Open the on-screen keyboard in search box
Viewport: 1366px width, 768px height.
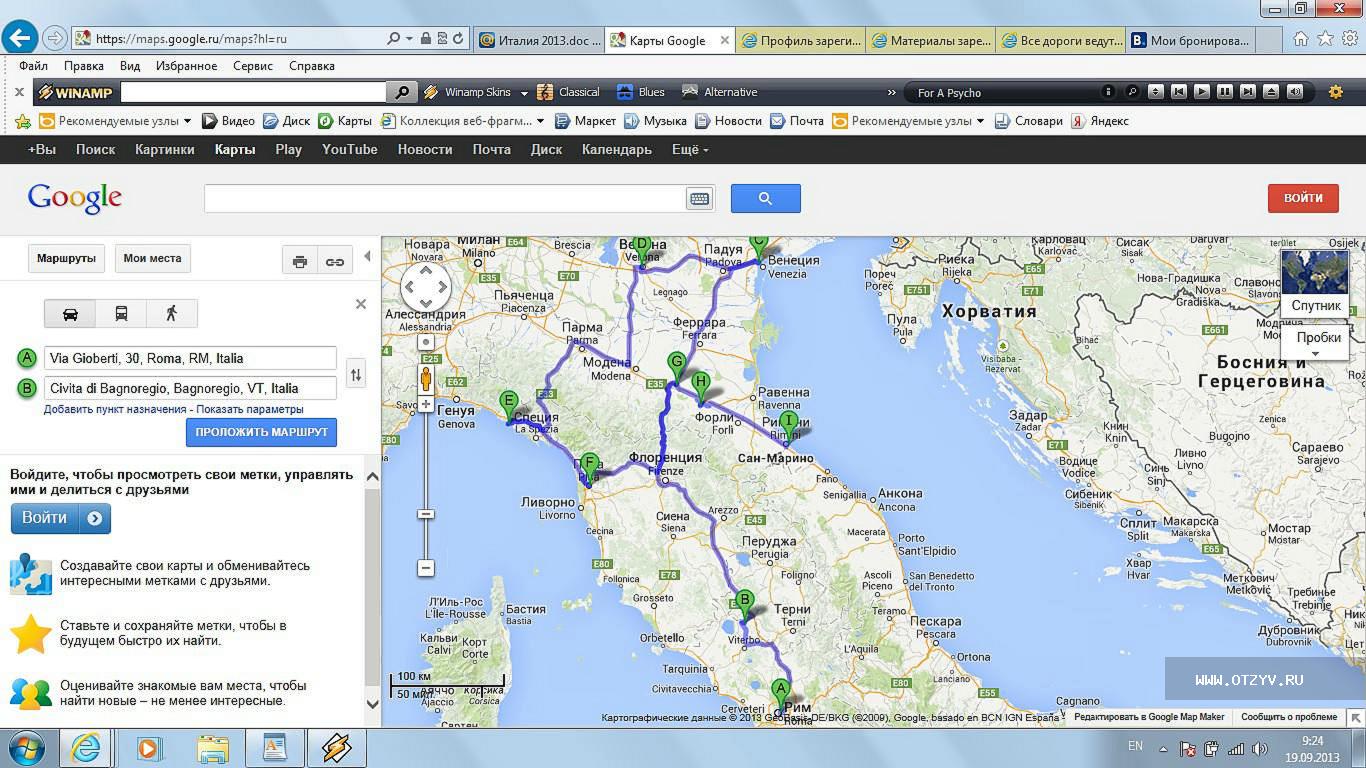(x=699, y=199)
